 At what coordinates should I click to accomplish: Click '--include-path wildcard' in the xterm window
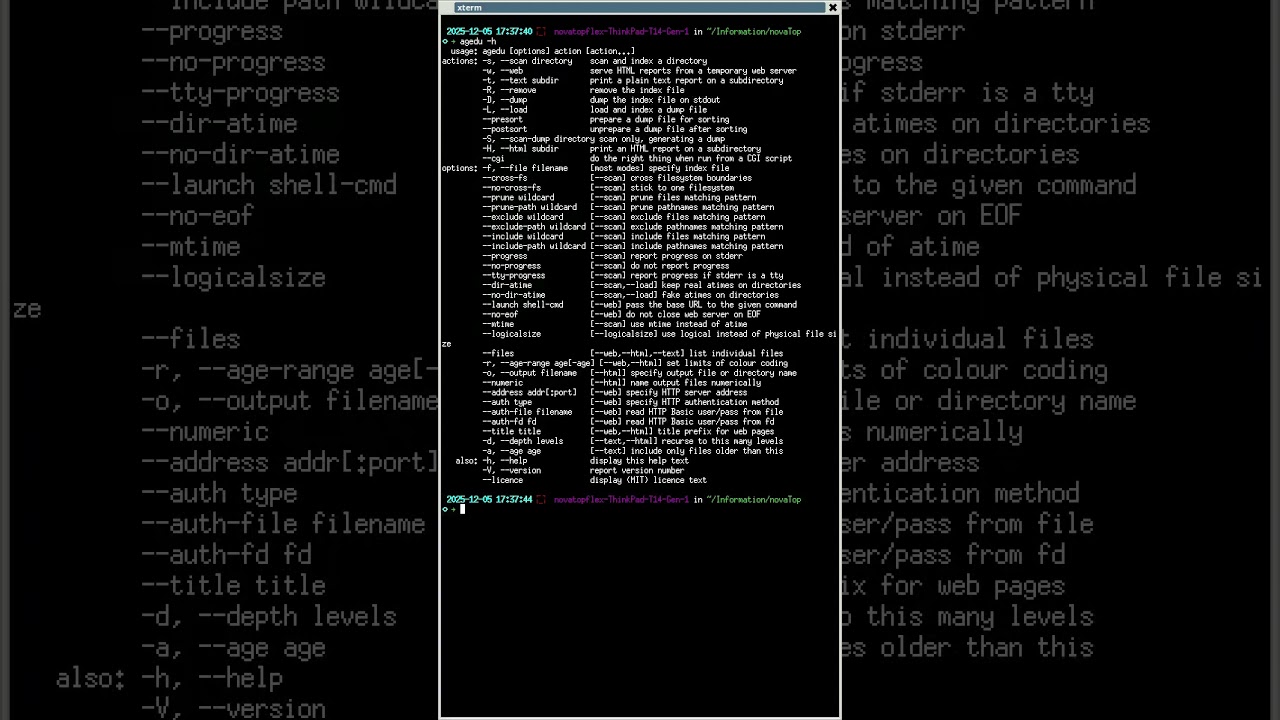[534, 246]
